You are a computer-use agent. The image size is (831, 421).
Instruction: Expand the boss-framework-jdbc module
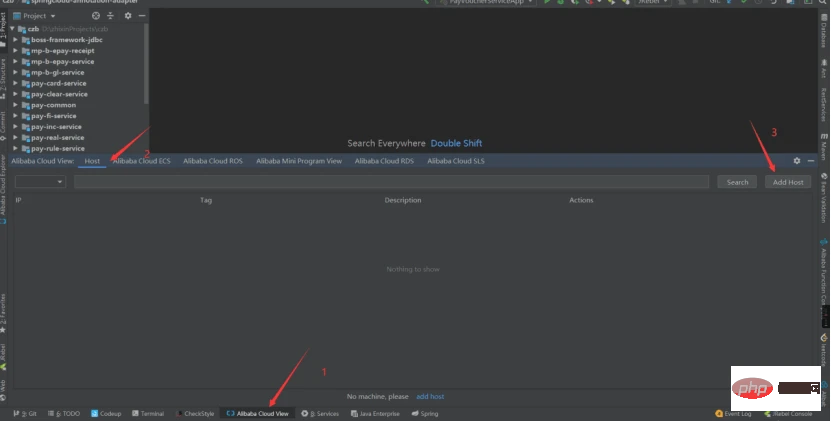tap(16, 40)
